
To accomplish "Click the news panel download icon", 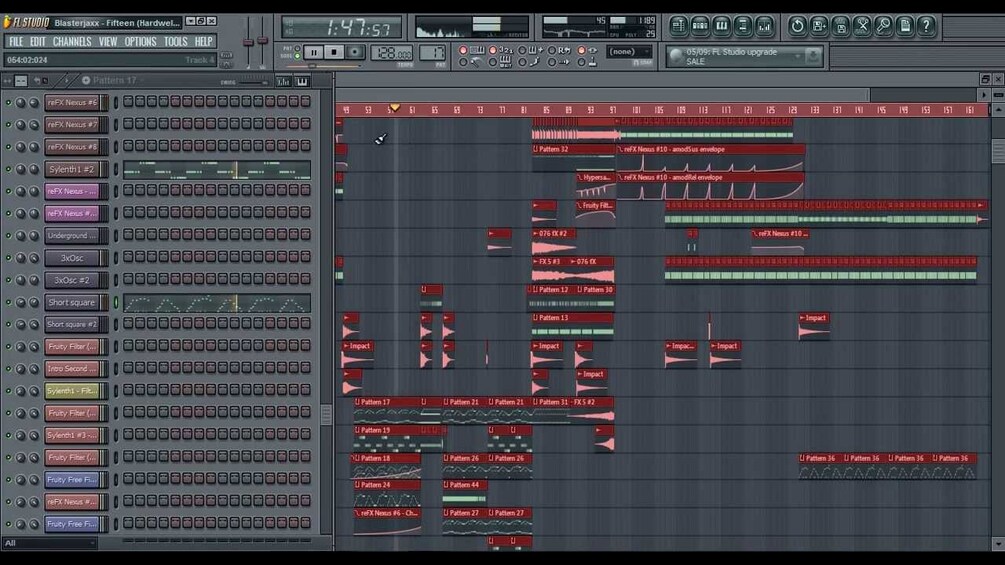I will coord(813,56).
